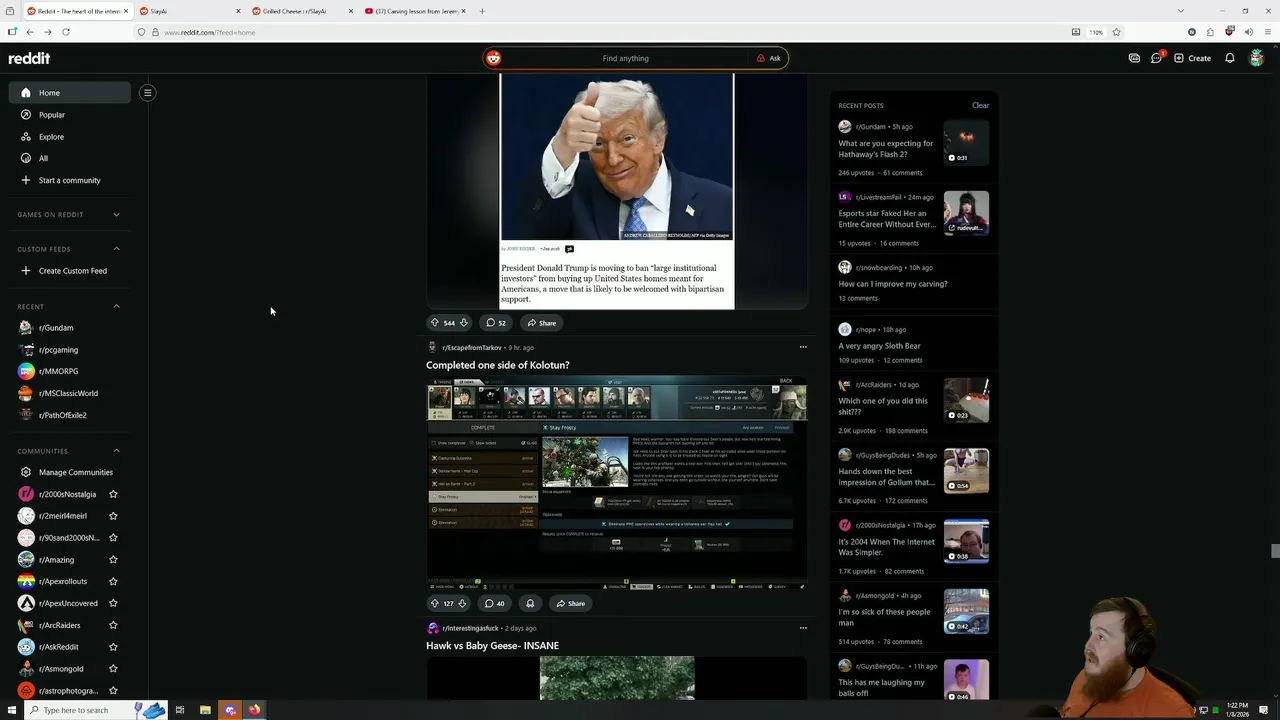The width and height of the screenshot is (1280, 720).
Task: Click the page vertical scrollbar thumb
Action: 1274,552
